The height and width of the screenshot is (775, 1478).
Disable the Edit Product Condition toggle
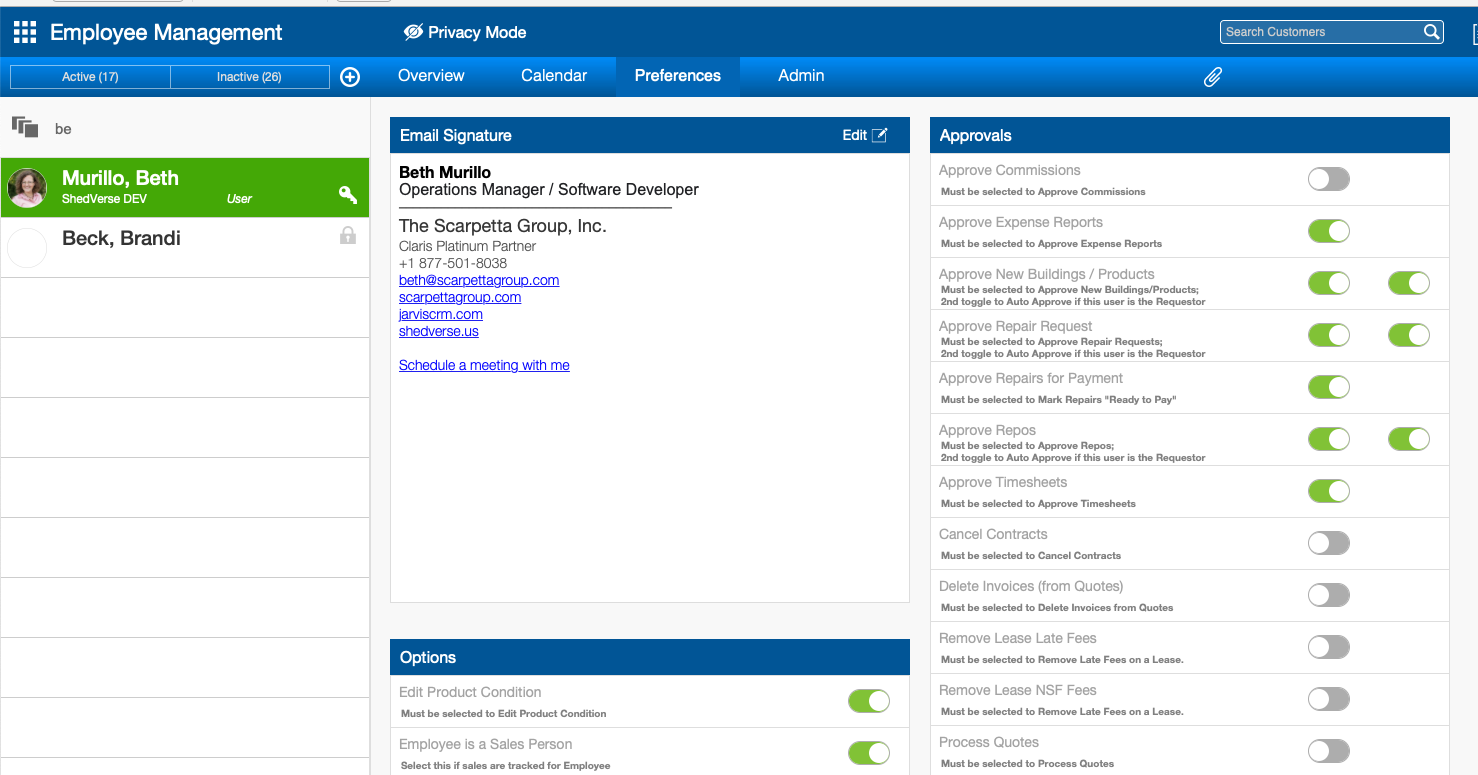tap(869, 701)
